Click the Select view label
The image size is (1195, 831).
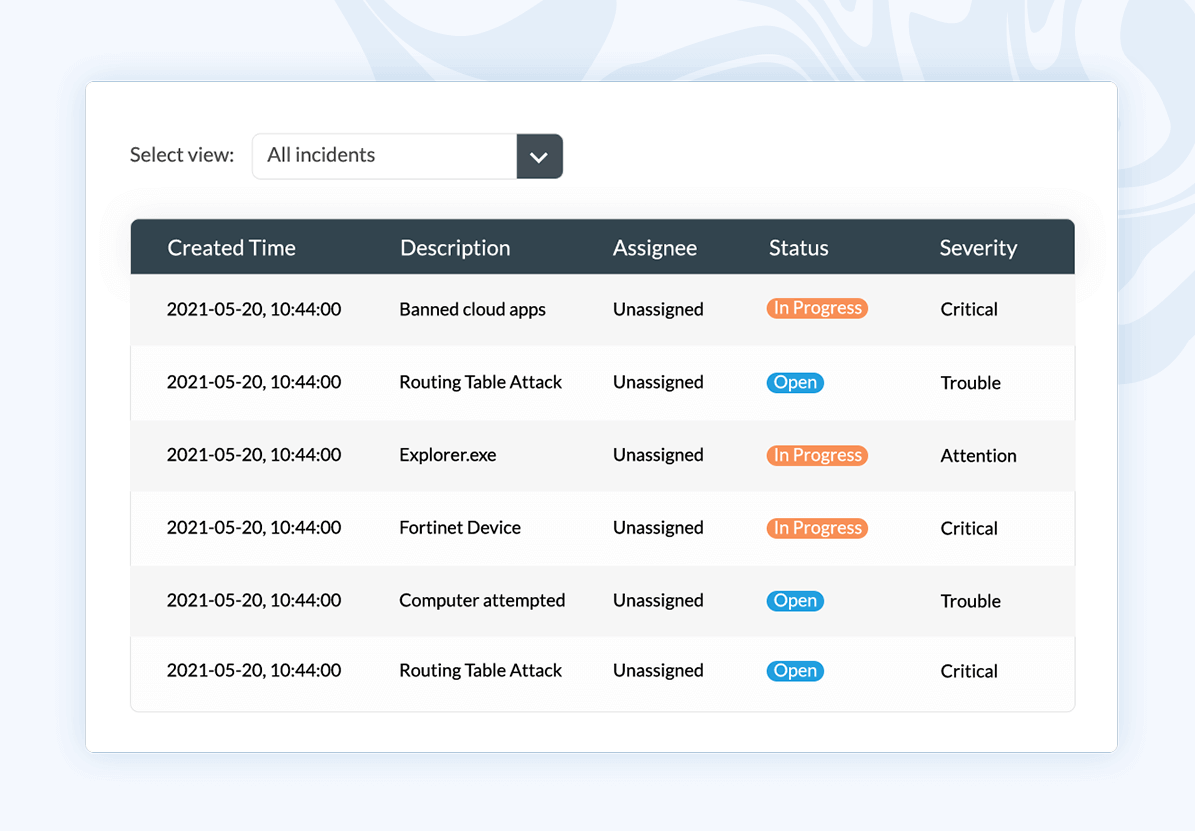pos(181,155)
